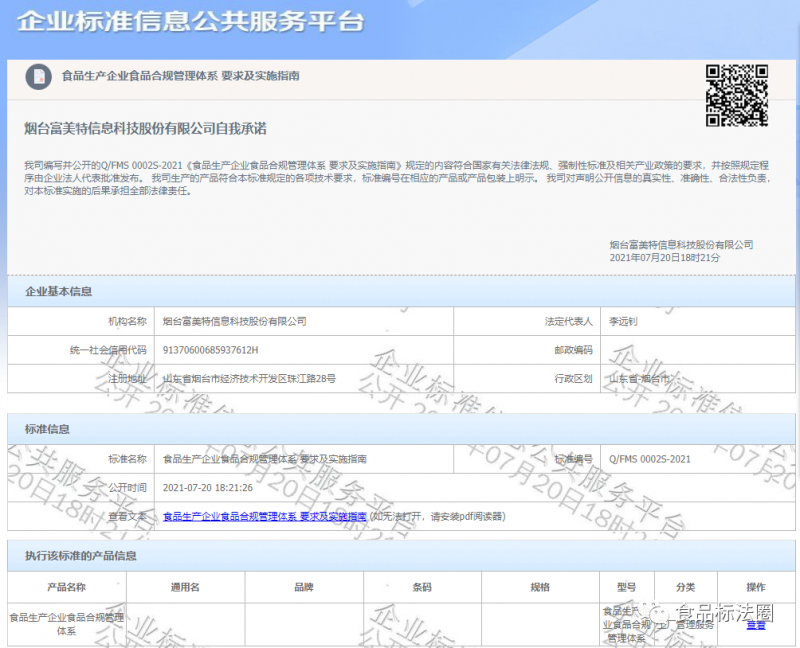The width and height of the screenshot is (800, 648).
Task: Click the 烟台富美特信息科技股份有限公司自我承诺 heading
Action: 145,129
